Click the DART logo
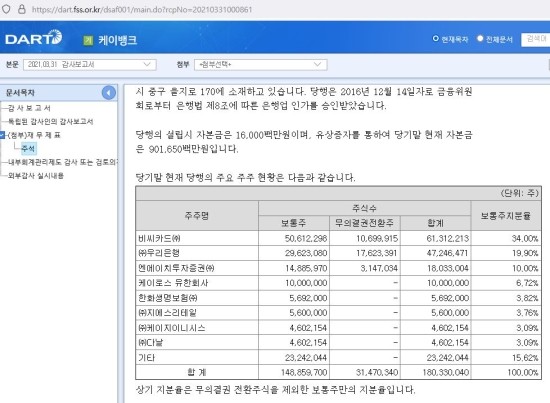 click(x=34, y=38)
